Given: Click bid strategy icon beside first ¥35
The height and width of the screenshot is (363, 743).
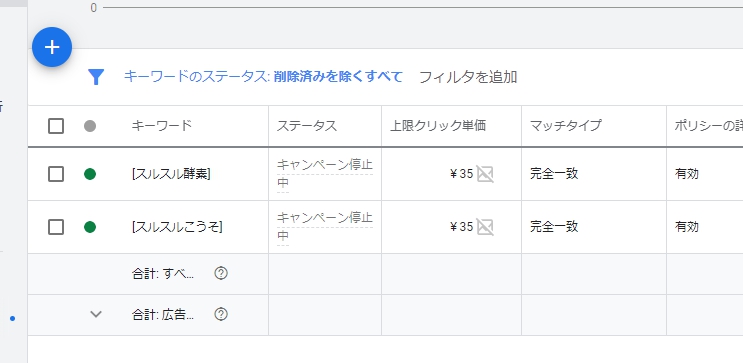Looking at the screenshot, I should [485, 174].
